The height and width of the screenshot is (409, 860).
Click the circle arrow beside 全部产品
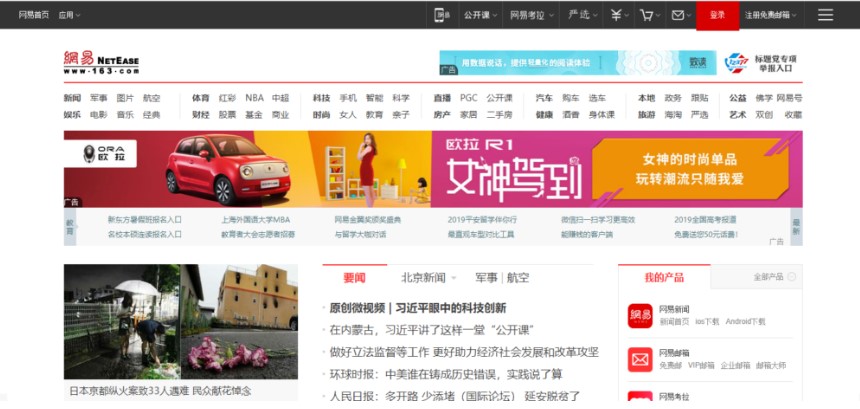(791, 277)
